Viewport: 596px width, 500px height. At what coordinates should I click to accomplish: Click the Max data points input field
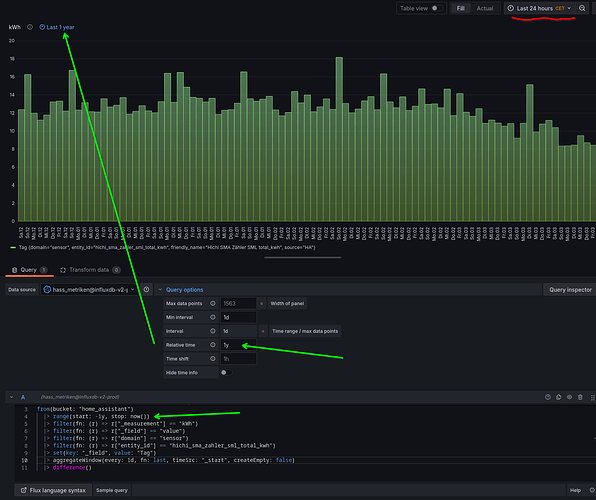(x=238, y=303)
